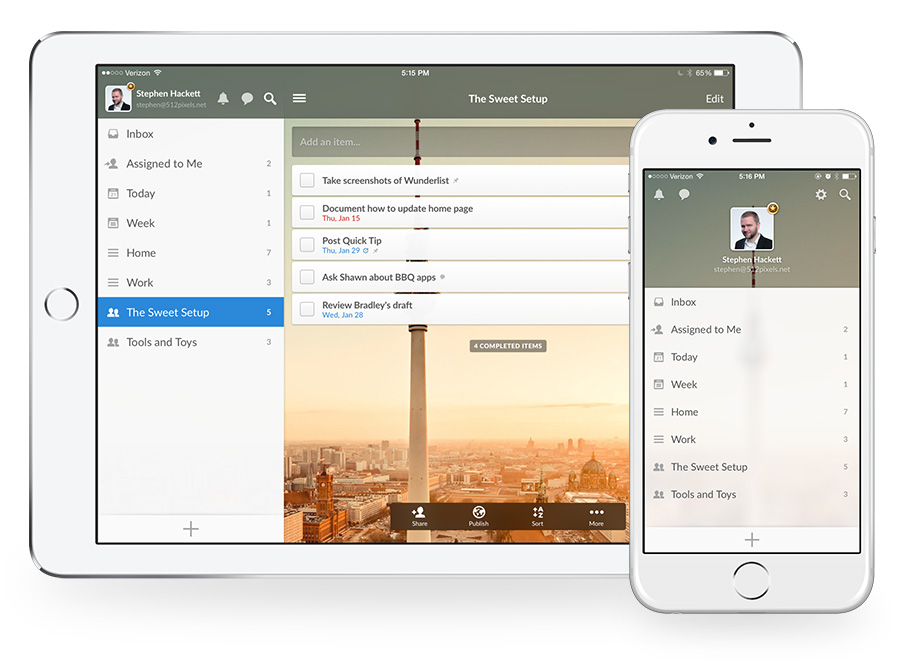
Task: Click Week calendar icon on iPhone list
Action: click(659, 384)
